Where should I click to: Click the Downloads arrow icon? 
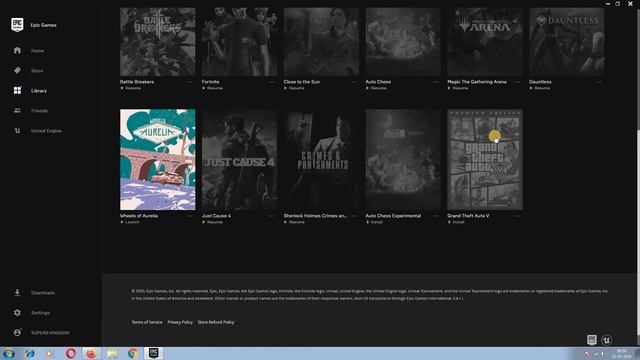pyautogui.click(x=17, y=292)
